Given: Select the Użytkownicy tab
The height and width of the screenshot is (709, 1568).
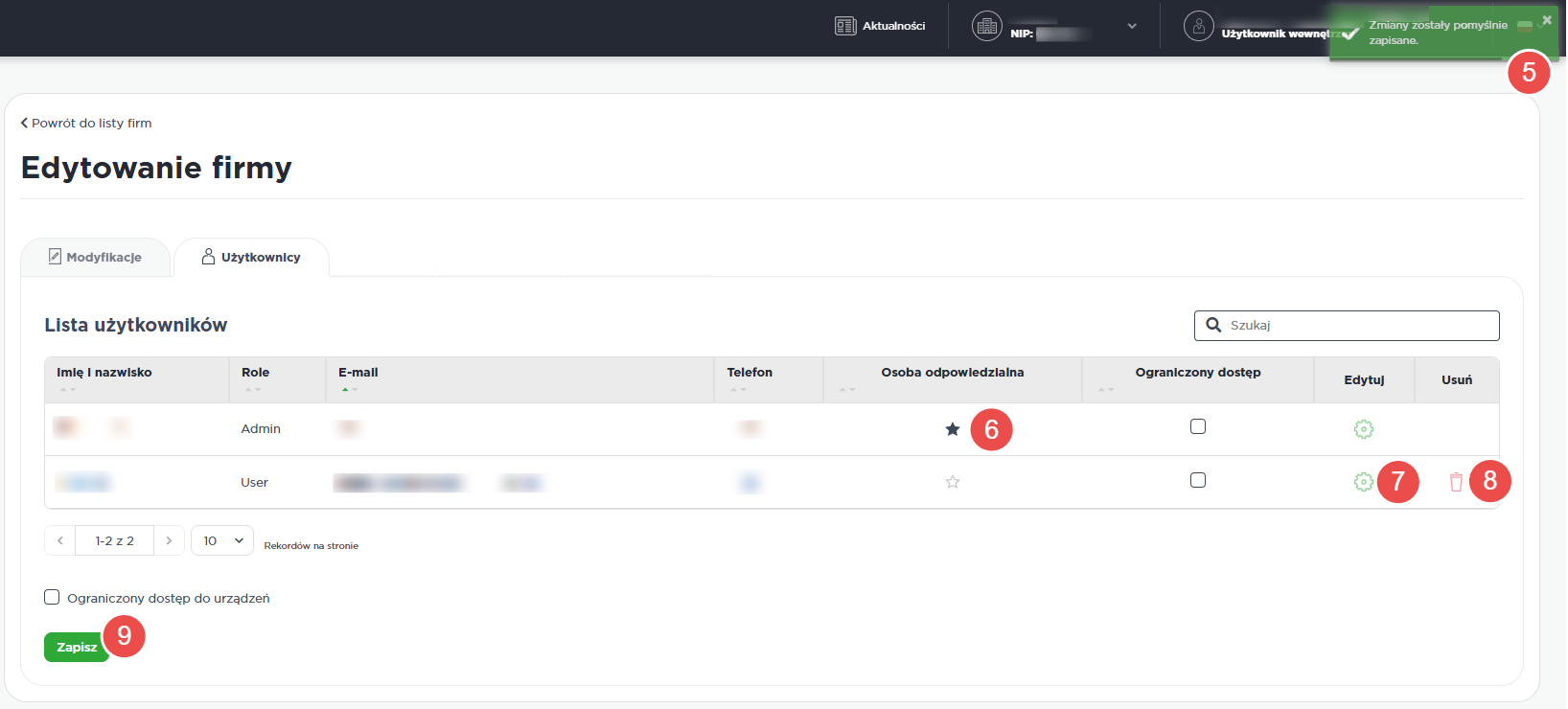Looking at the screenshot, I should (251, 257).
